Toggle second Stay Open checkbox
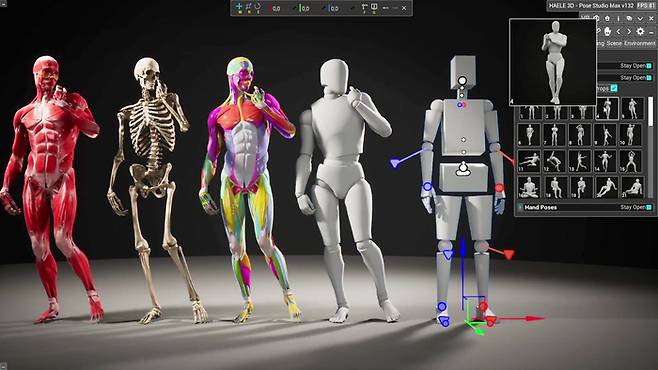 (x=649, y=78)
